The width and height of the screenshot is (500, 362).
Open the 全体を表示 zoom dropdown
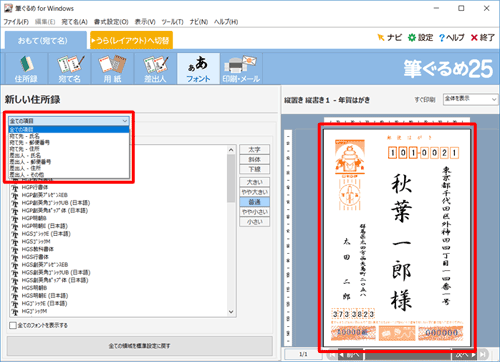click(470, 99)
